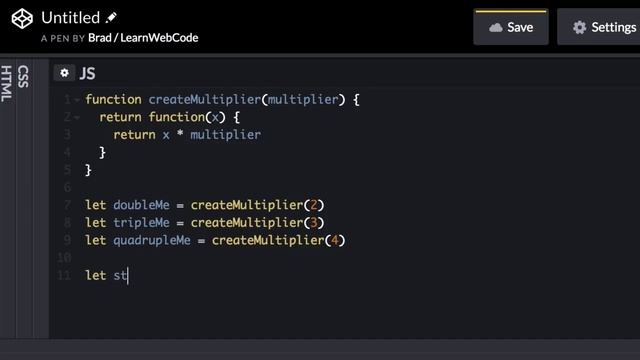Click closing brace on line 4
Screen dimensions: 640x360
click(102, 153)
